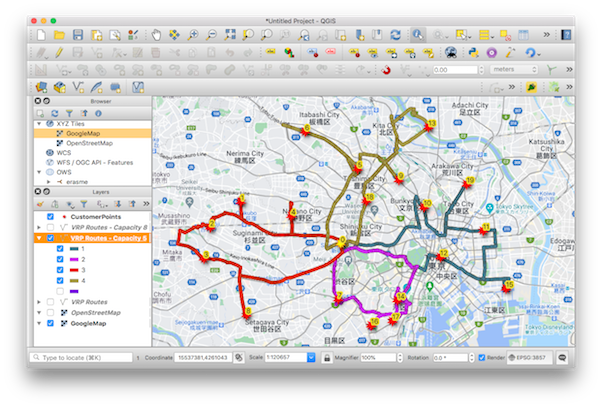Click the purple disc plugin icon
Viewport: 602px width, 407px height.
(492, 53)
